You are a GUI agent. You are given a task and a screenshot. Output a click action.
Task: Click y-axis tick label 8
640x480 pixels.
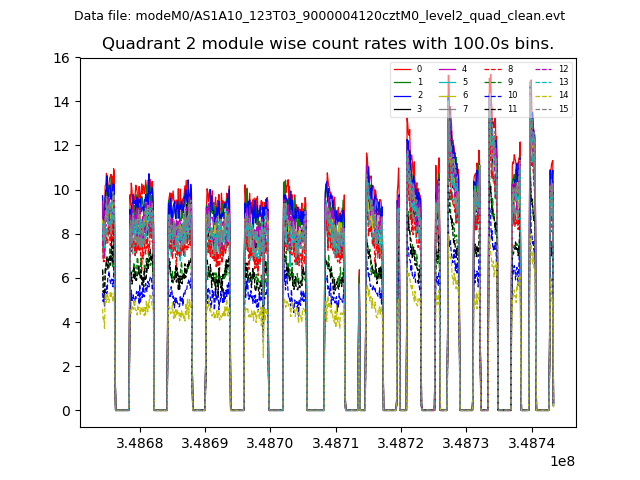click(x=66, y=234)
